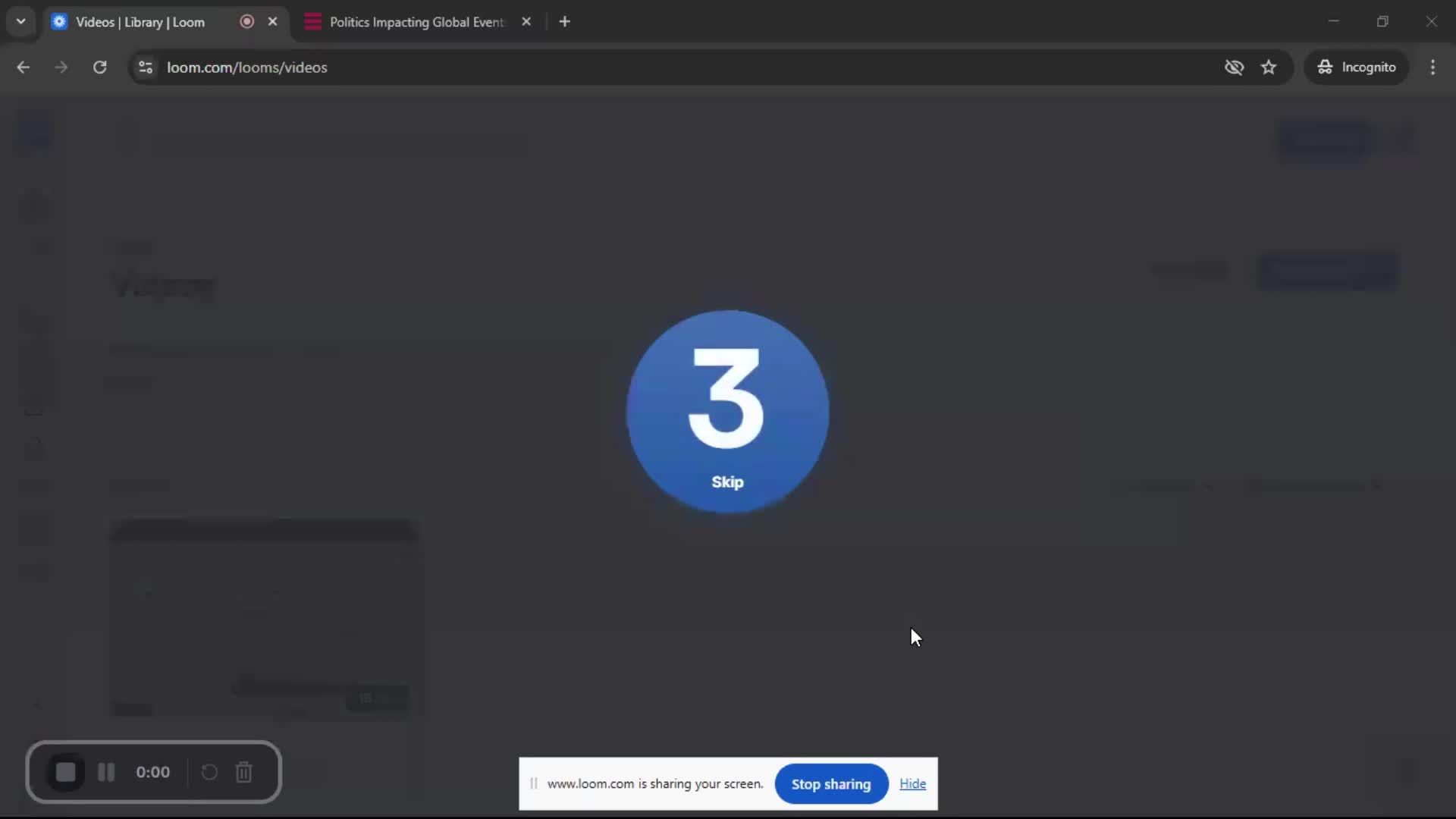Viewport: 1456px width, 819px height.
Task: Open a new tab with the plus icon
Action: point(565,21)
